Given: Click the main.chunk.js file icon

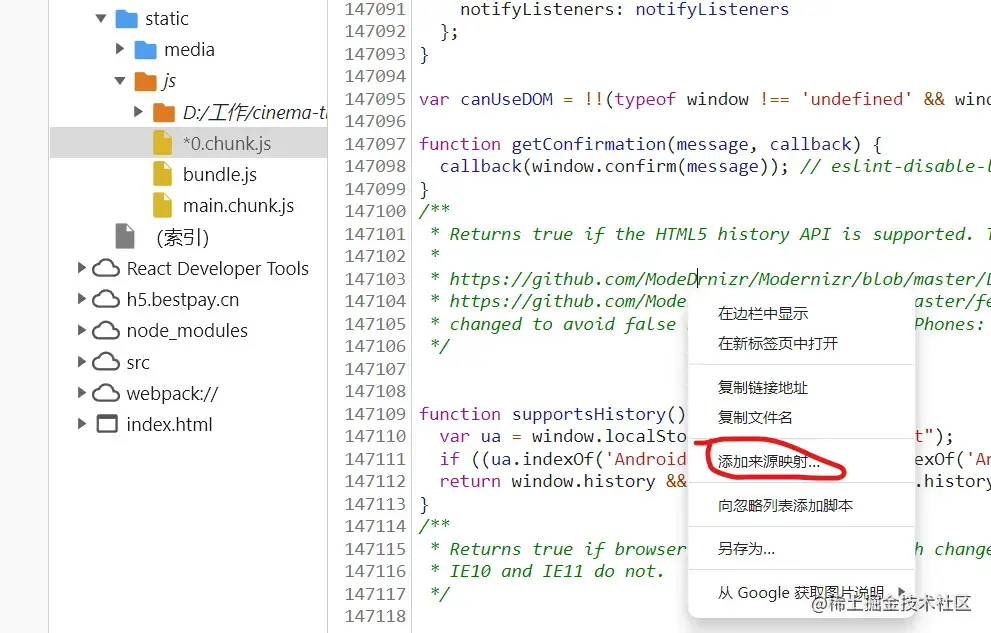Looking at the screenshot, I should click(x=162, y=205).
